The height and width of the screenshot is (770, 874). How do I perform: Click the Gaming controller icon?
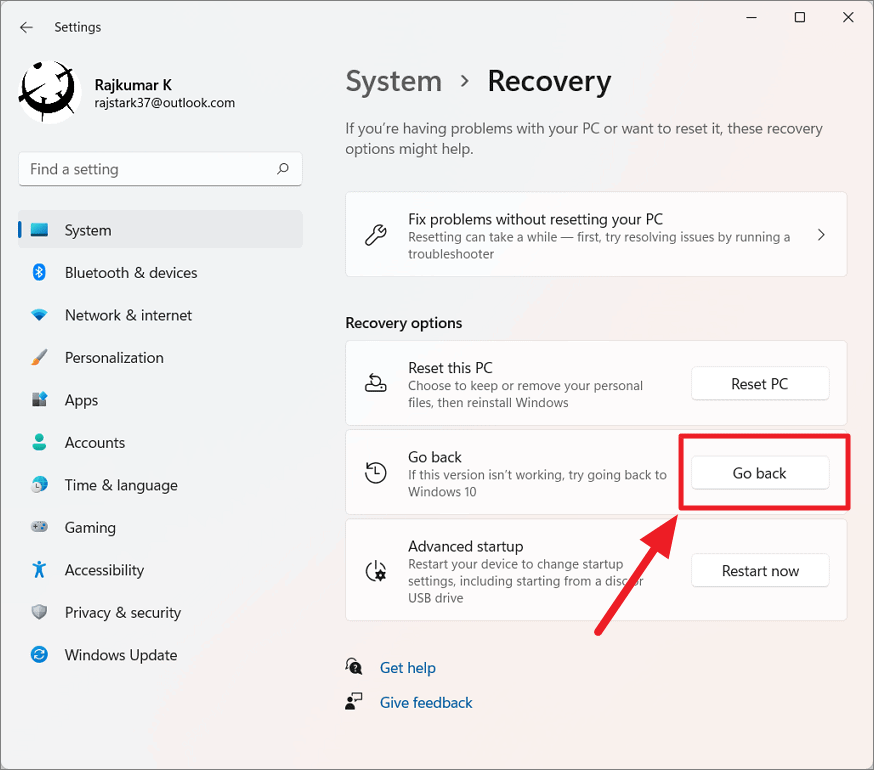[x=37, y=527]
